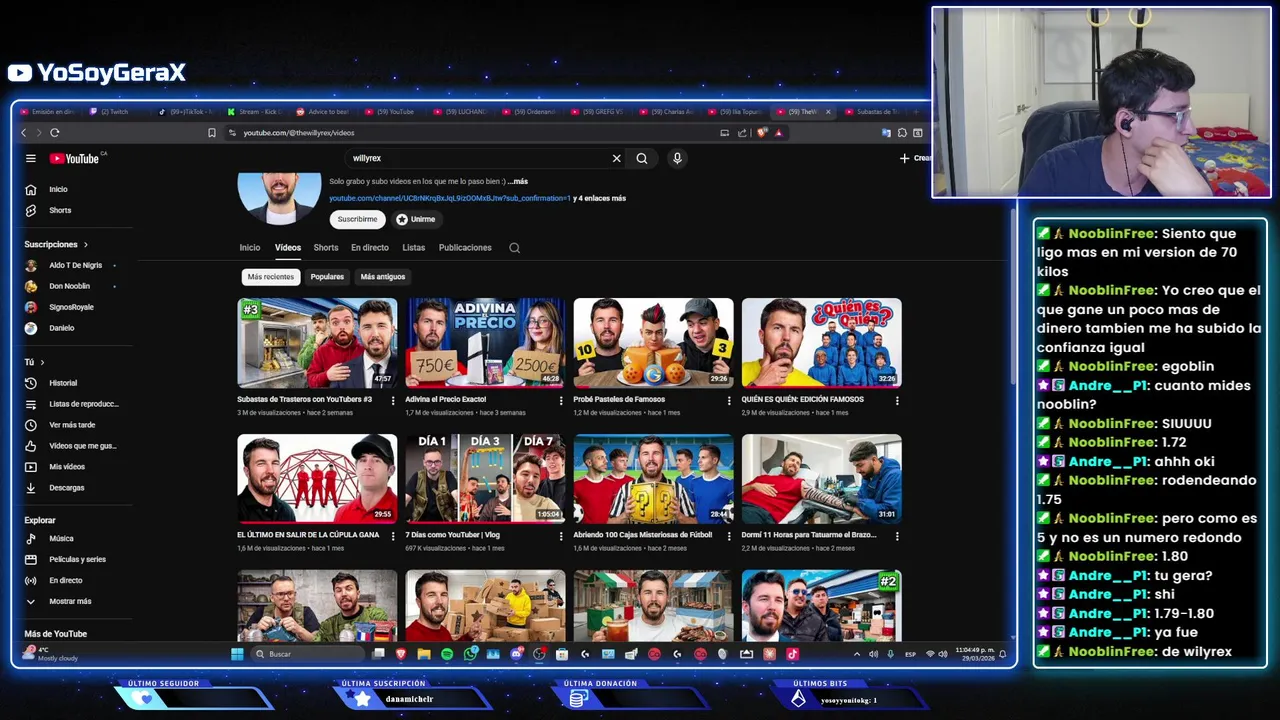Expand Suscripciones section
The image size is (1280, 720).
pos(56,244)
